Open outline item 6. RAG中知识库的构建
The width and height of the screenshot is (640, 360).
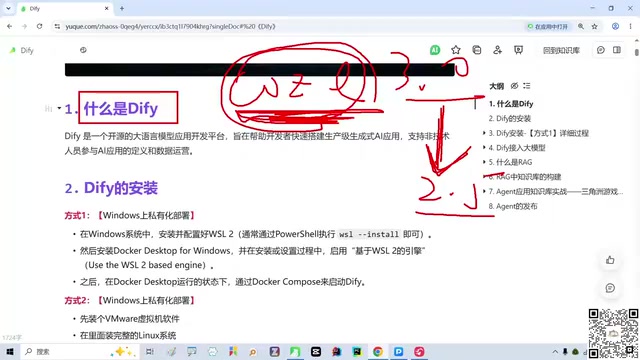(x=525, y=177)
